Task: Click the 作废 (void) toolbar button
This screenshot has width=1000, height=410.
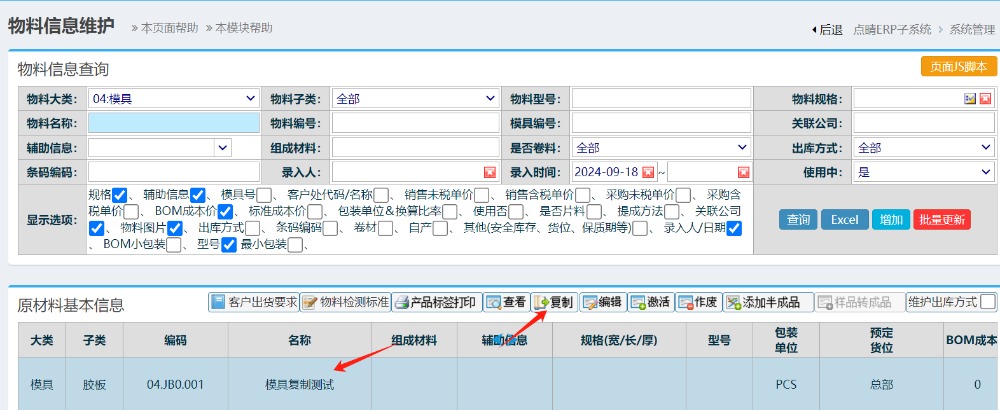Action: (x=698, y=302)
